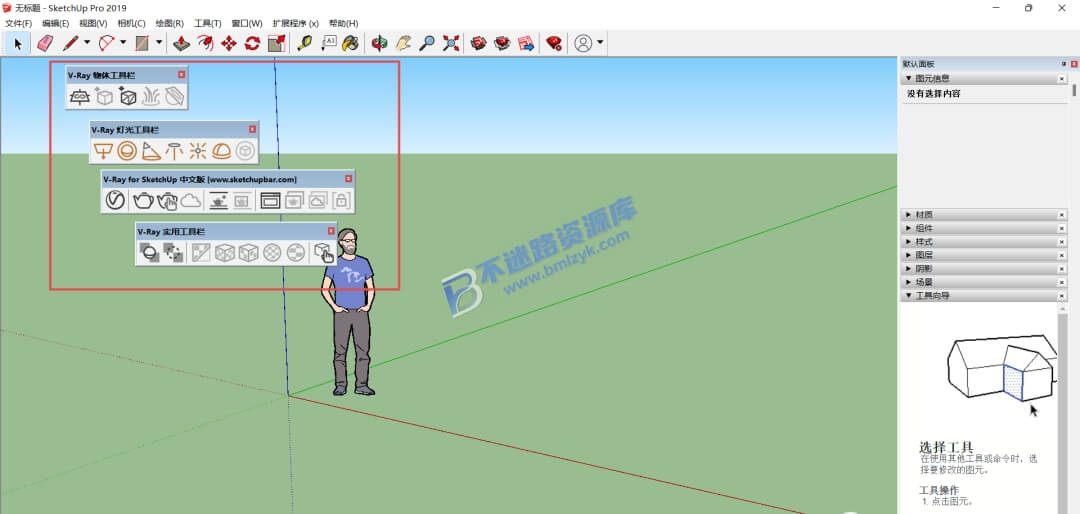The width and height of the screenshot is (1080, 514).
Task: Pick the Zoom magnifier tool
Action: pyautogui.click(x=427, y=43)
